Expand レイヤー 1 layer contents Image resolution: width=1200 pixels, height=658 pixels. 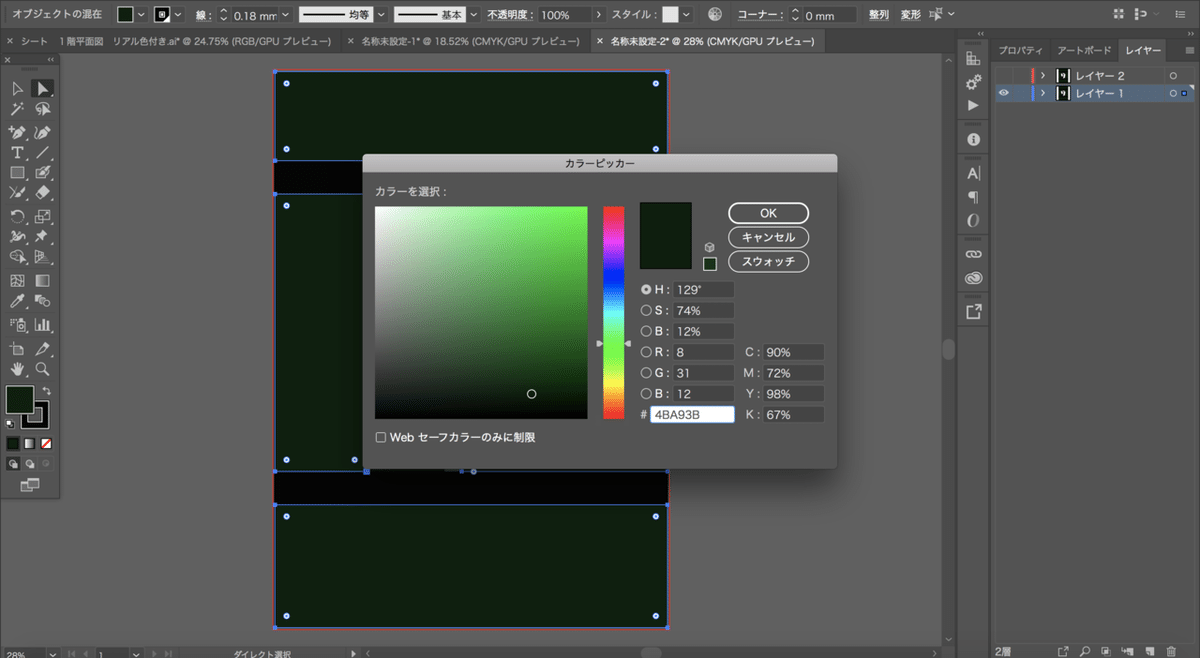click(1043, 94)
